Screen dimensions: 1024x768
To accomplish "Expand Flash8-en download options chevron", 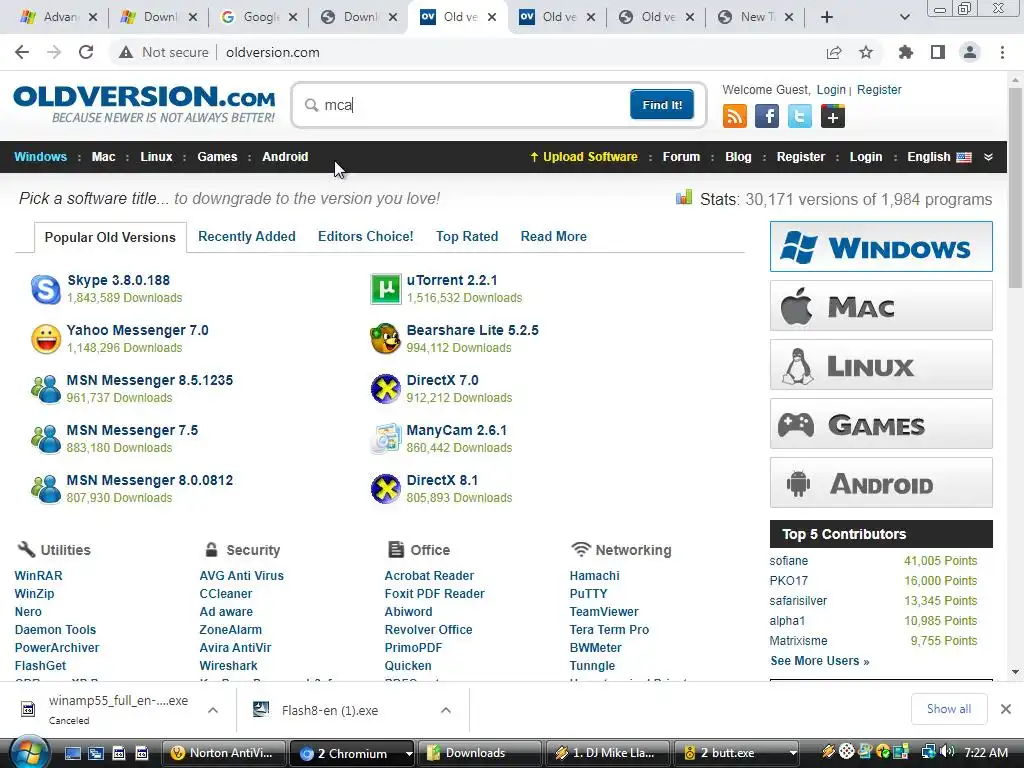I will [446, 710].
